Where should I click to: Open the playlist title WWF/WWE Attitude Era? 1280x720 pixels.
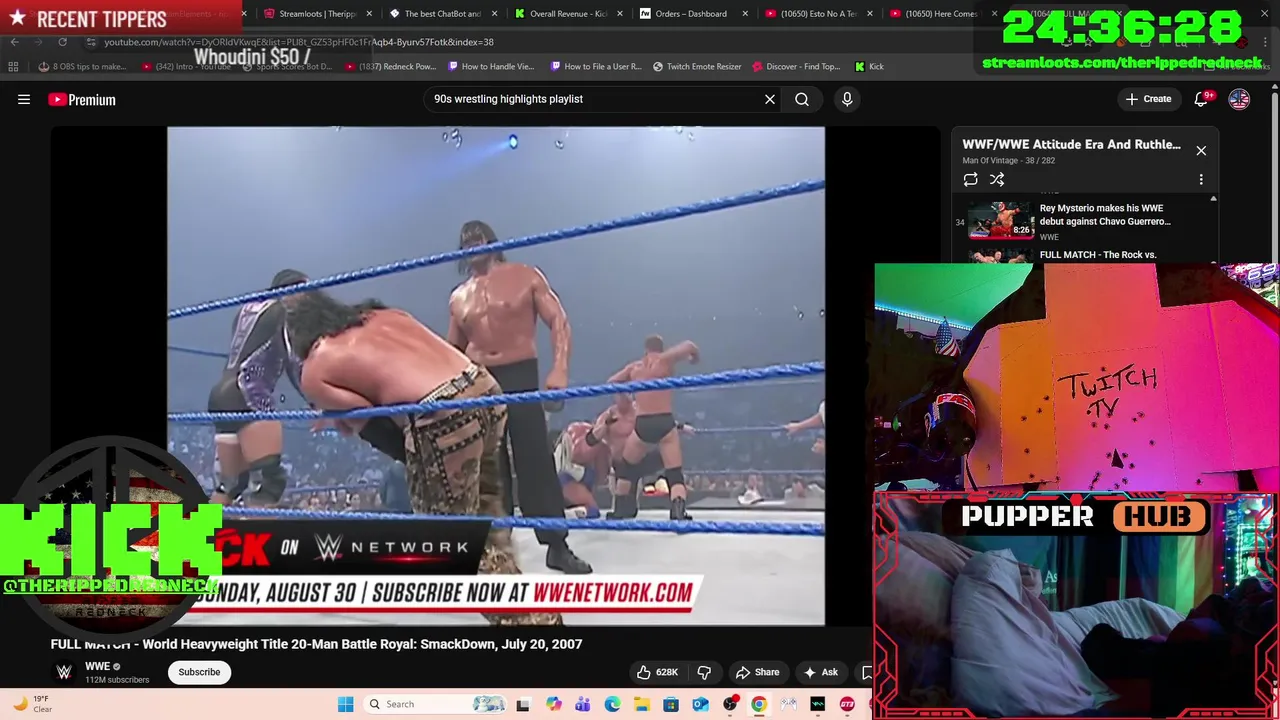point(1071,144)
